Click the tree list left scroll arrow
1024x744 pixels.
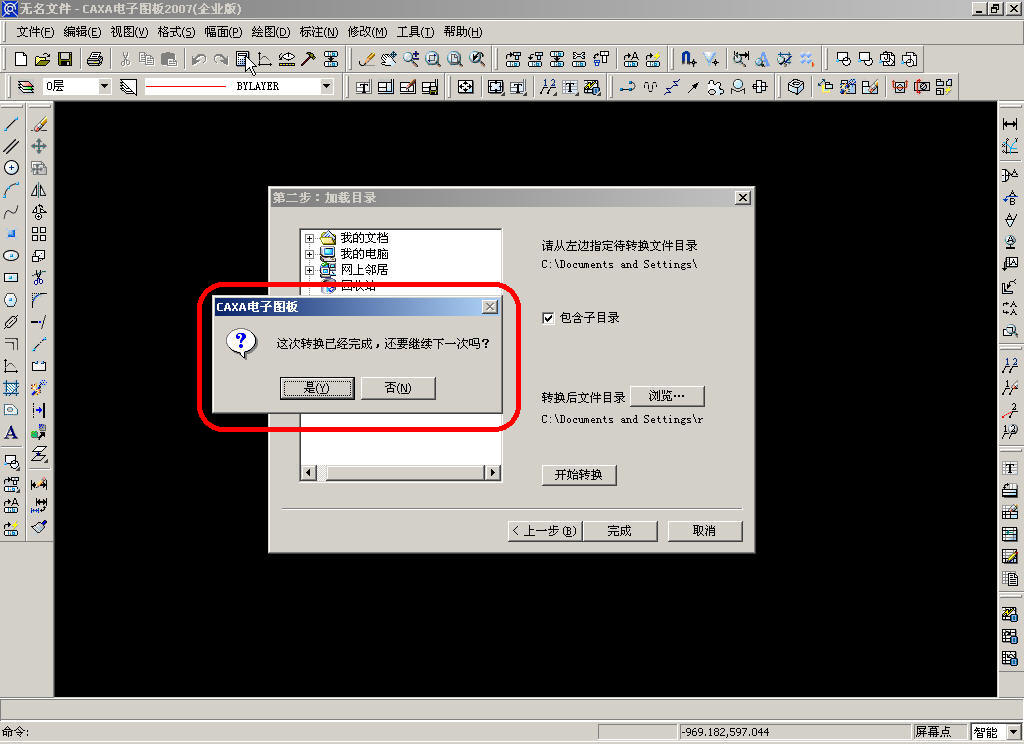coord(308,473)
